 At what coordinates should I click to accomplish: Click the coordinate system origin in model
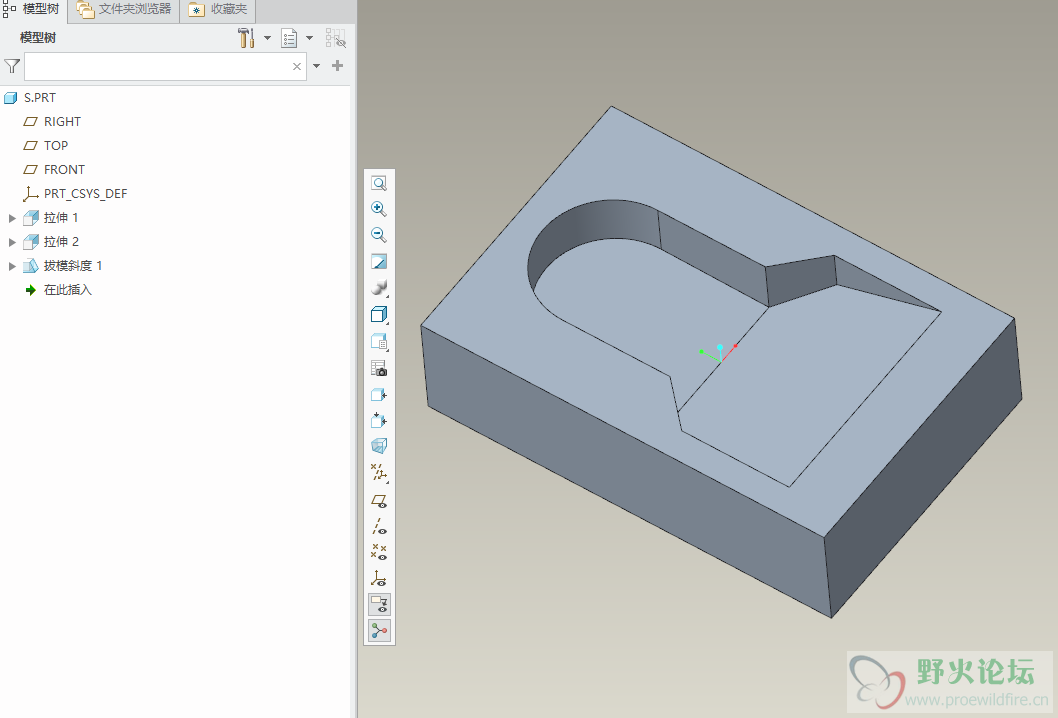tap(721, 360)
